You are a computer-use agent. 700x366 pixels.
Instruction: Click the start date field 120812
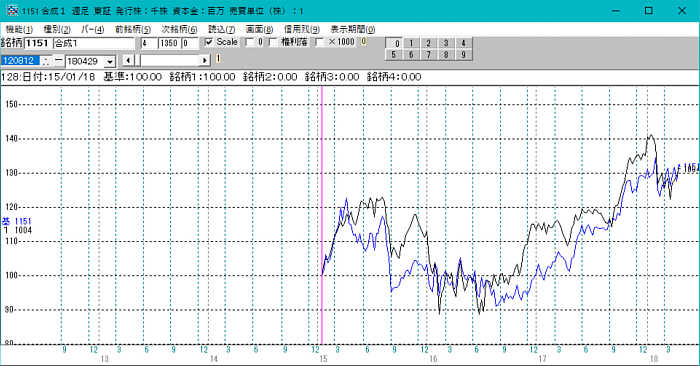point(21,61)
